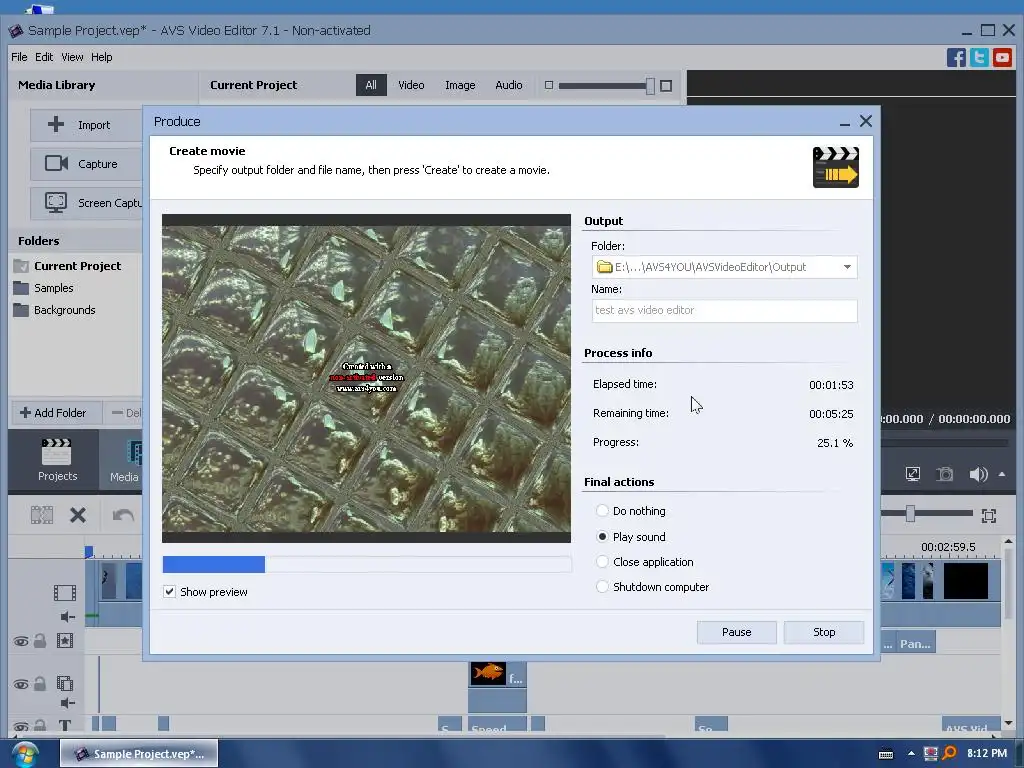
Task: Toggle lock on video overlay track
Action: point(40,683)
